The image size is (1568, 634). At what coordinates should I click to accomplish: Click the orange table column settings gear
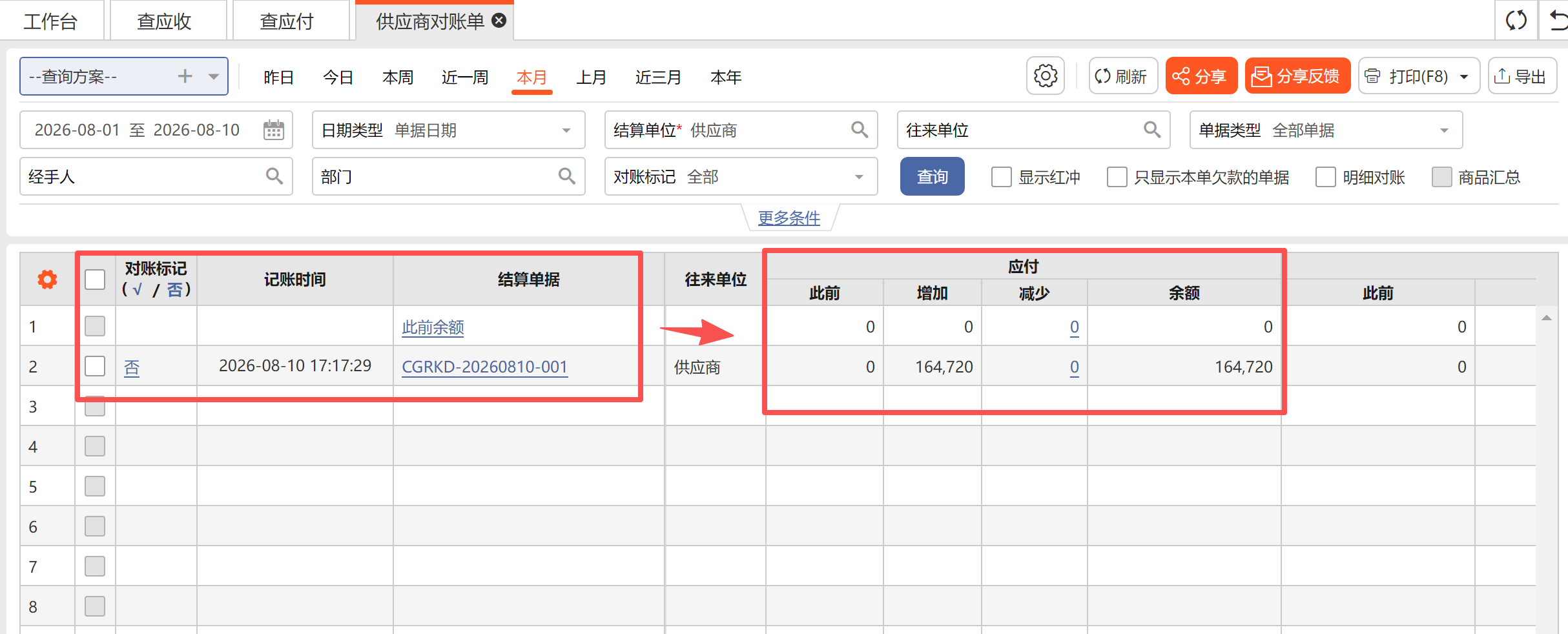coord(47,280)
